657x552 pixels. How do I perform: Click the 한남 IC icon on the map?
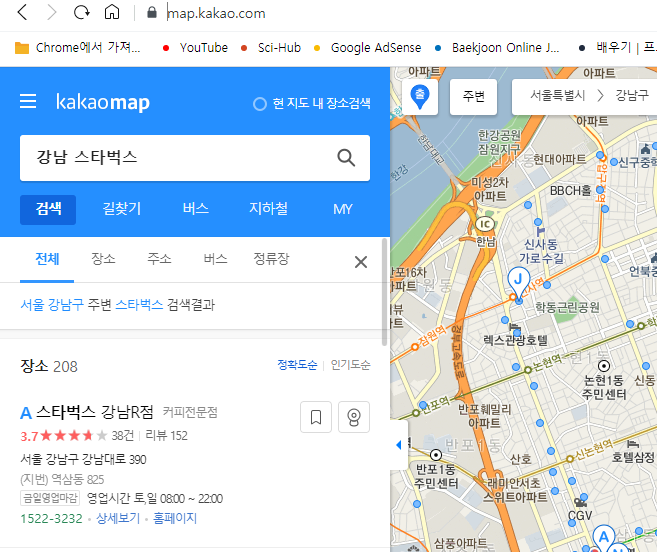pos(485,224)
